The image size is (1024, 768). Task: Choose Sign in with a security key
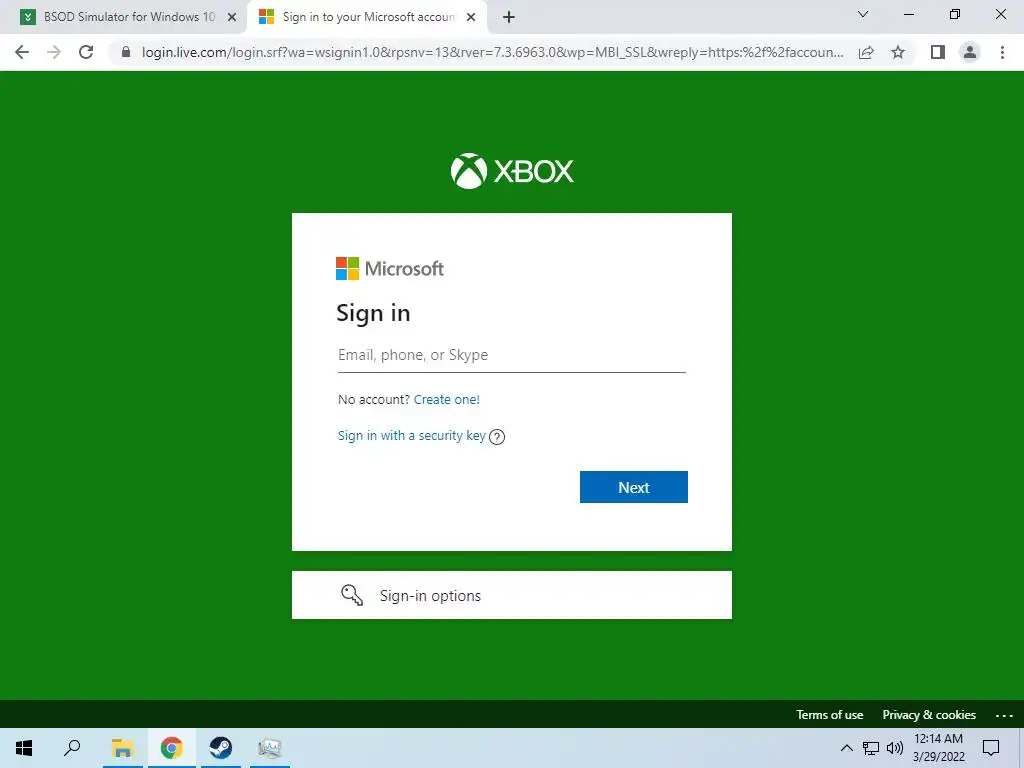click(x=411, y=436)
